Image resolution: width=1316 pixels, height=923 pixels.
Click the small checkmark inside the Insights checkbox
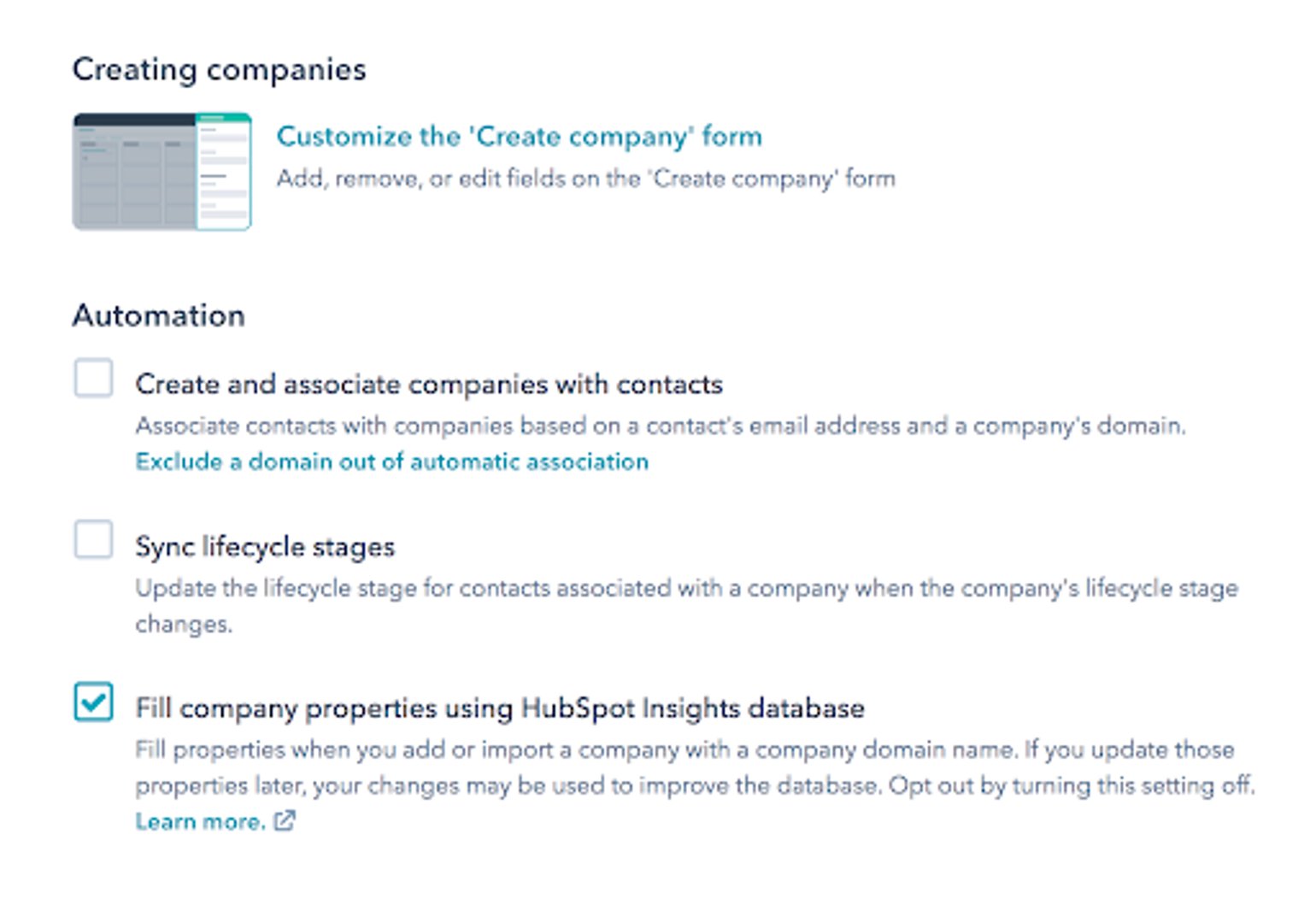click(93, 703)
